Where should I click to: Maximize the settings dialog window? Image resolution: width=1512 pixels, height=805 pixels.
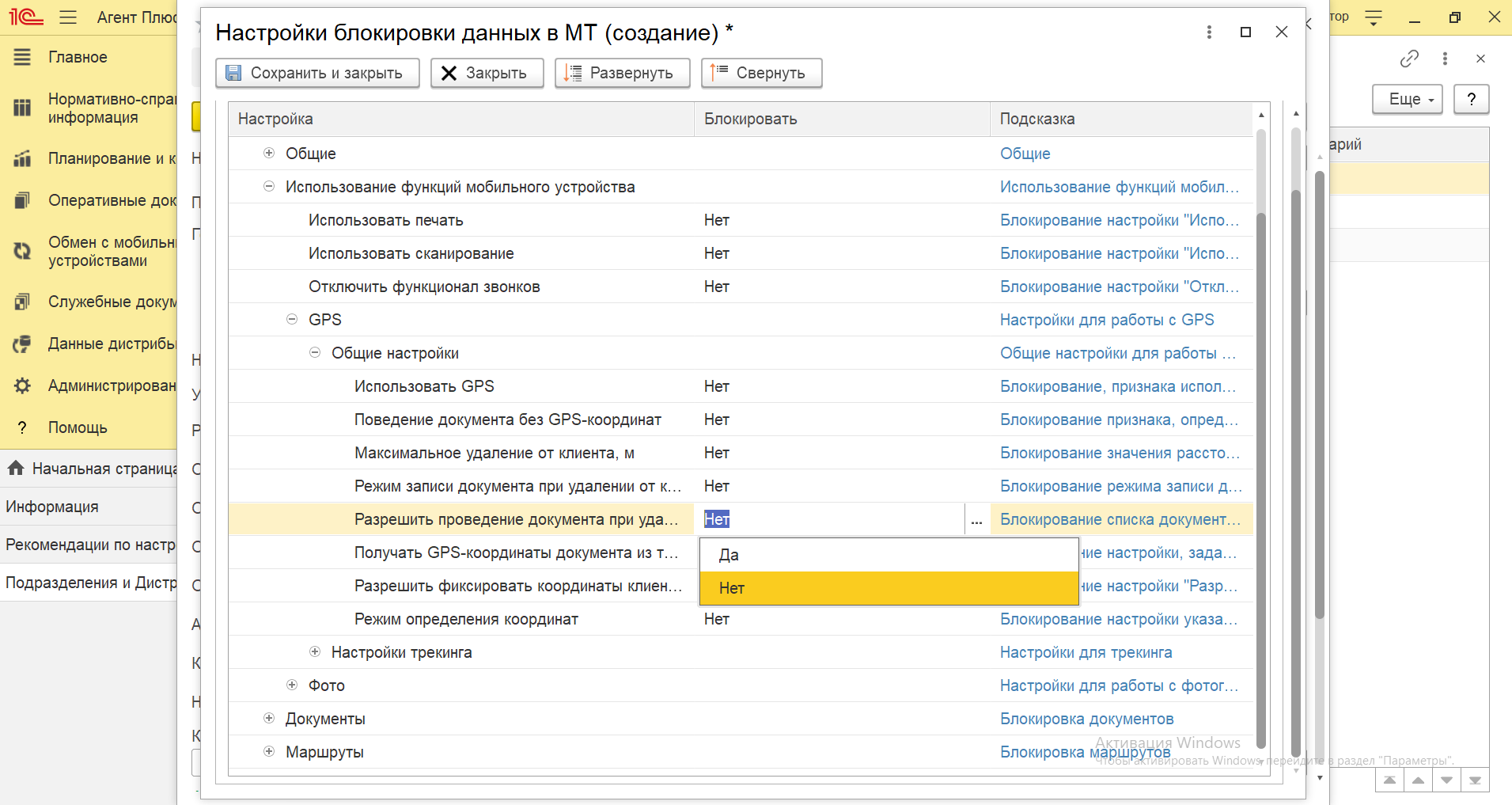click(1245, 32)
